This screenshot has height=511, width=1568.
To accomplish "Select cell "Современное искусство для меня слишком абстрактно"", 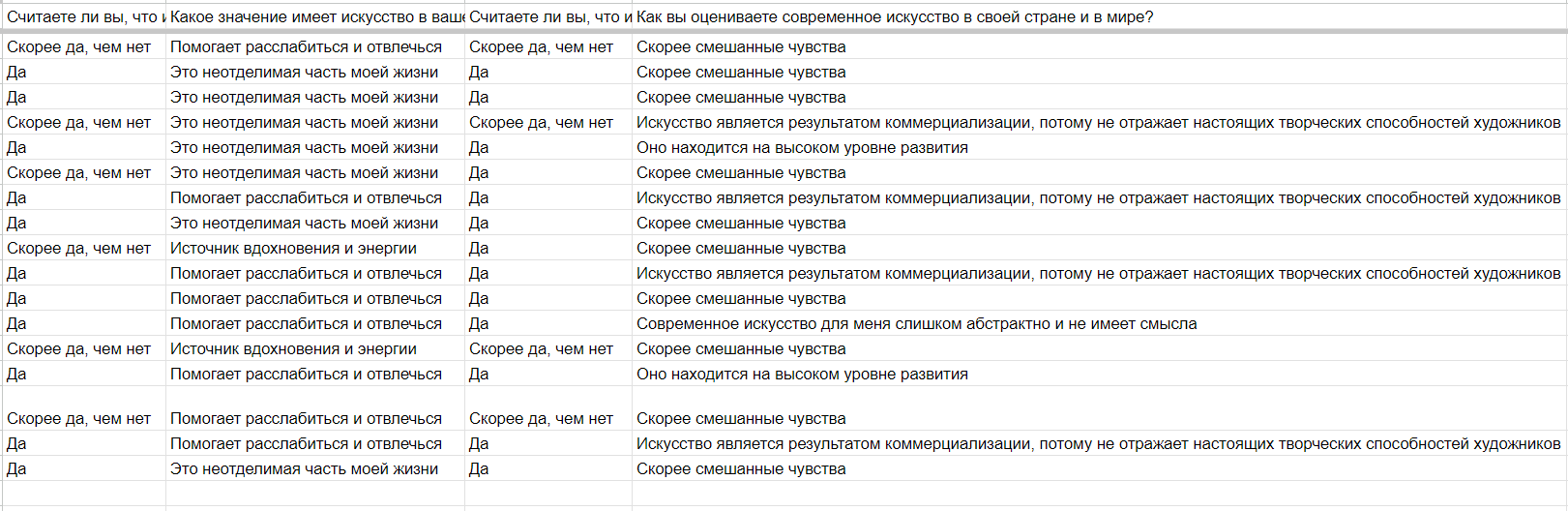I will [1099, 323].
